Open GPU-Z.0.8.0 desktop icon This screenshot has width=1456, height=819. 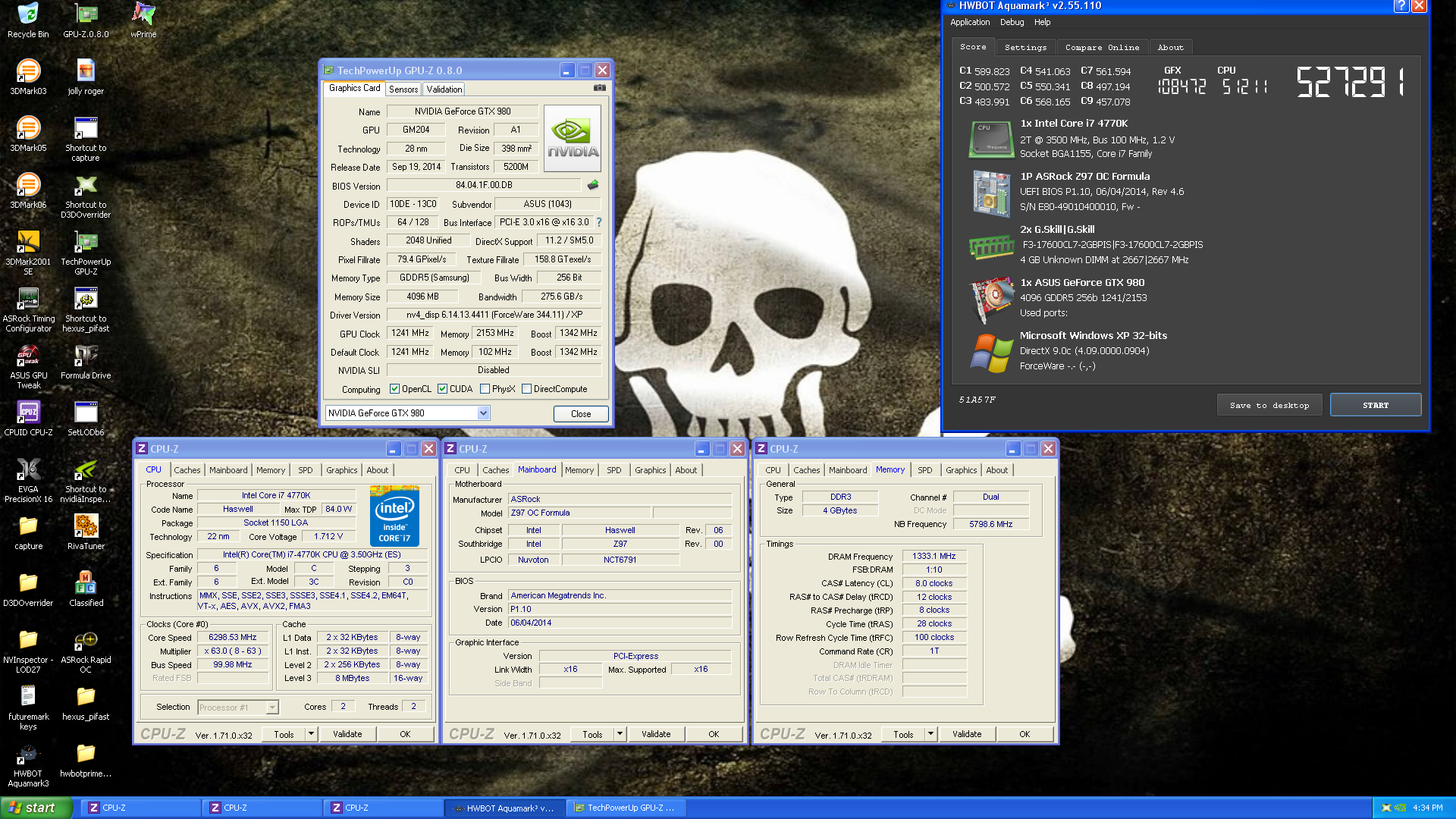pos(86,20)
